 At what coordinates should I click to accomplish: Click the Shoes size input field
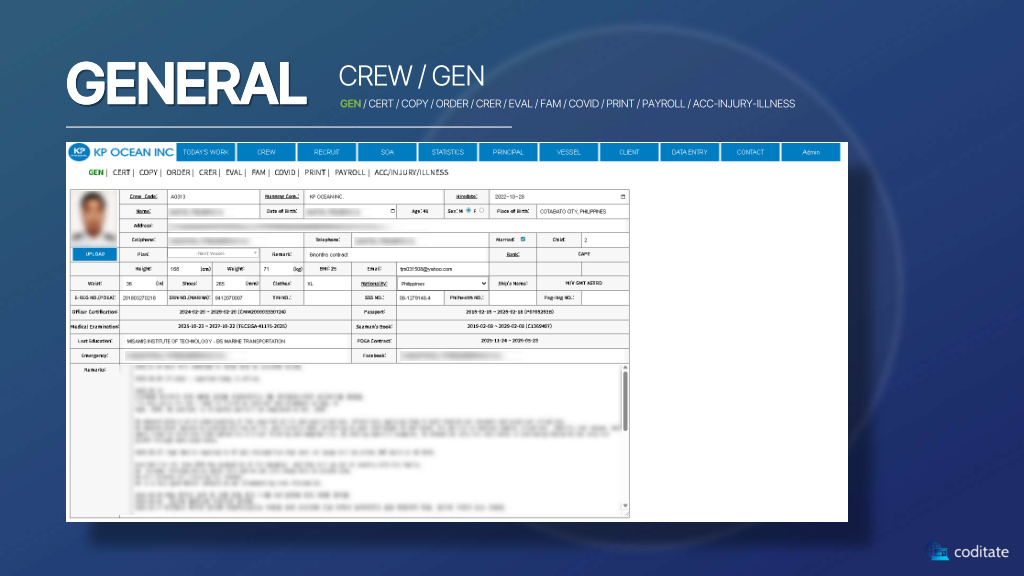[229, 283]
